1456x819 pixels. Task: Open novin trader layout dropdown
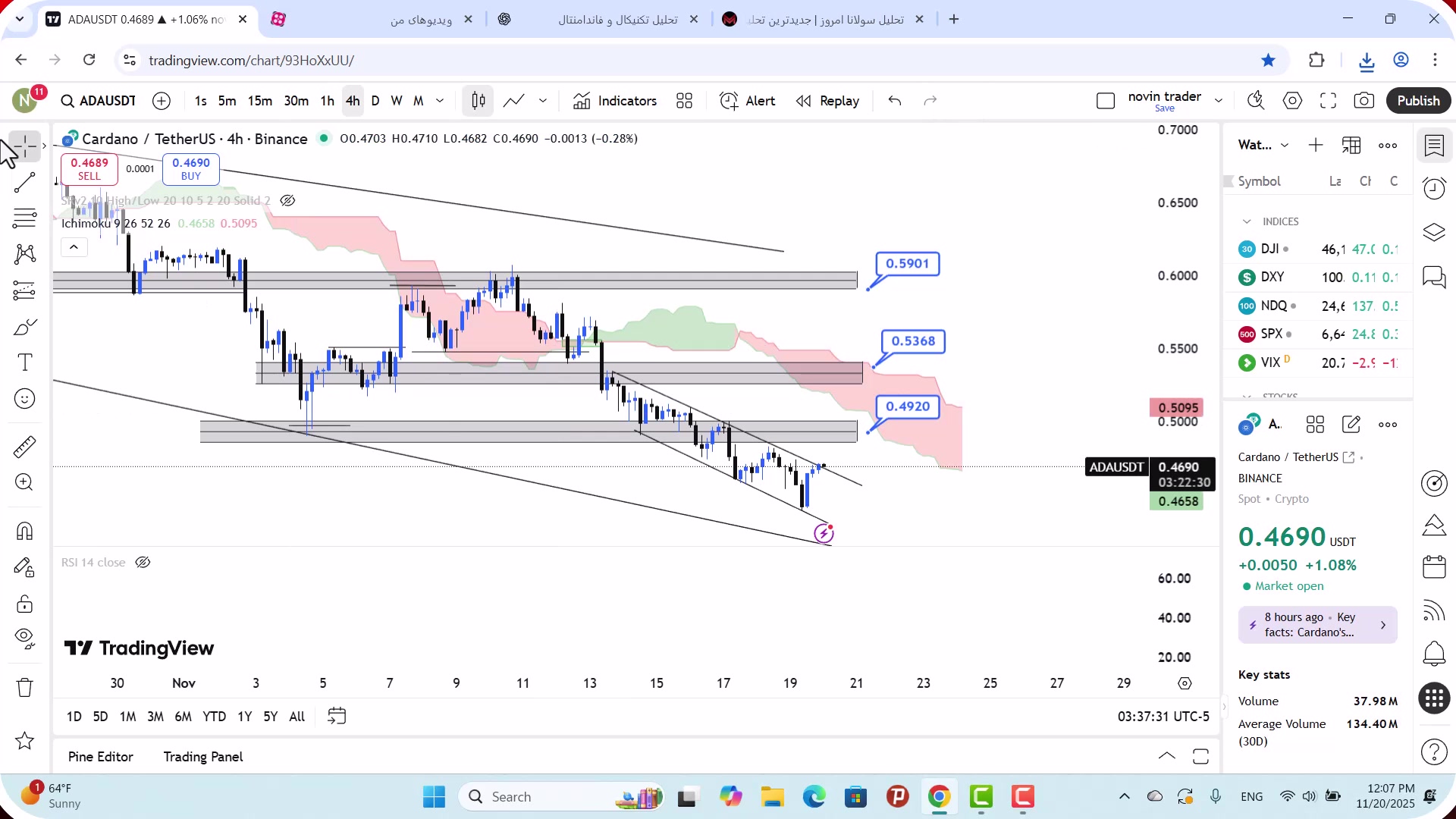[x=1219, y=101]
